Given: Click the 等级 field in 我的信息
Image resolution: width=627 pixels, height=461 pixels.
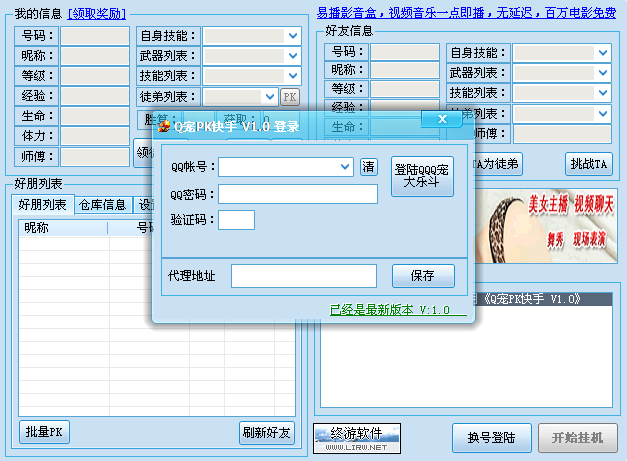Looking at the screenshot, I should pos(95,76).
